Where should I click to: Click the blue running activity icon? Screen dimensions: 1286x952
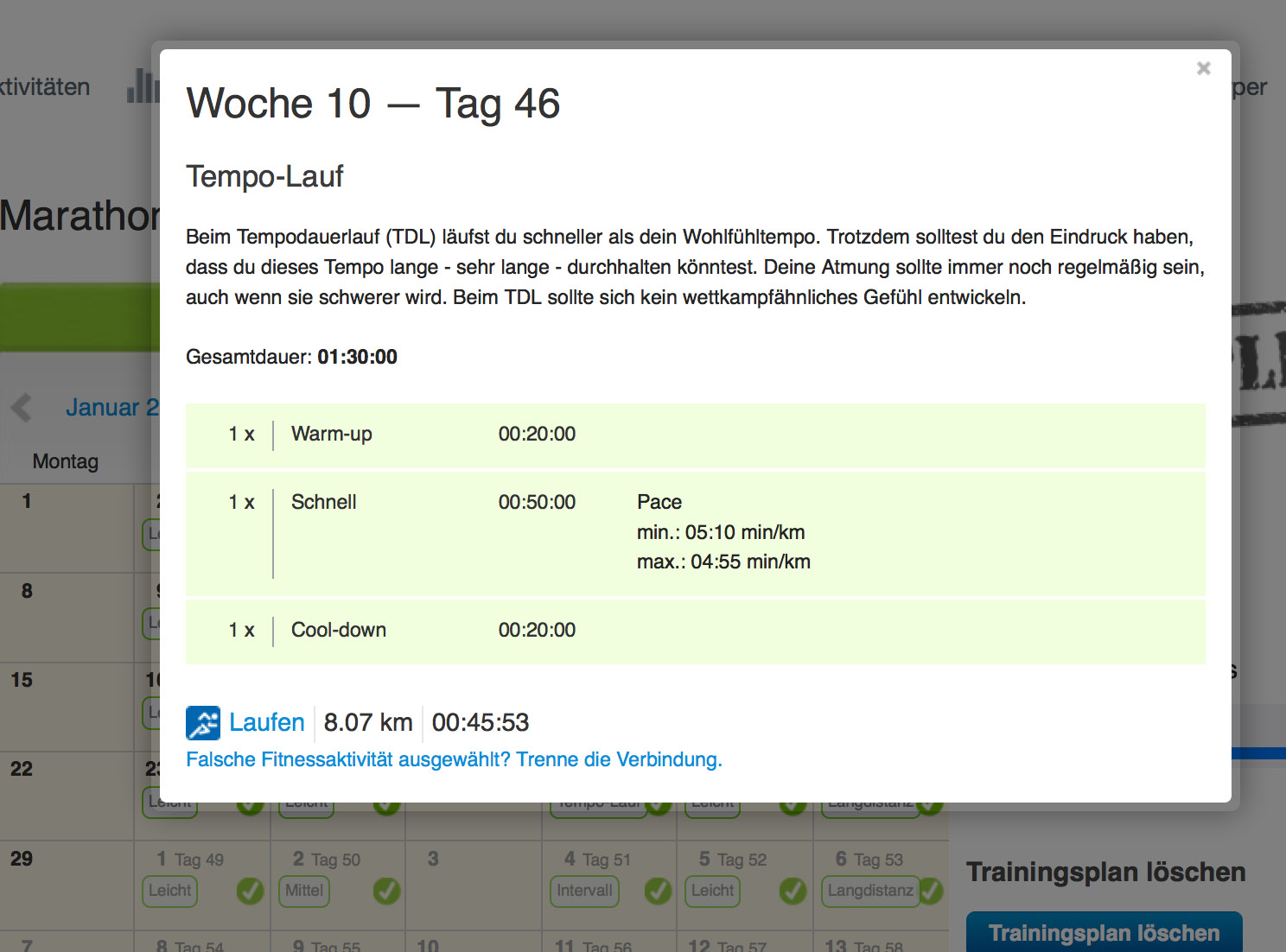coord(203,723)
